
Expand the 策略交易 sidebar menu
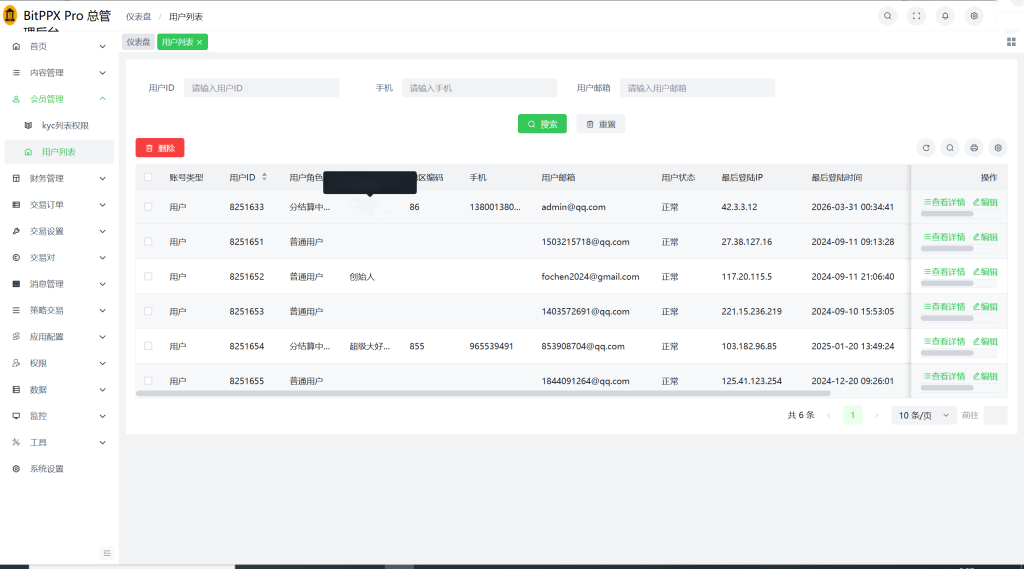coord(59,310)
